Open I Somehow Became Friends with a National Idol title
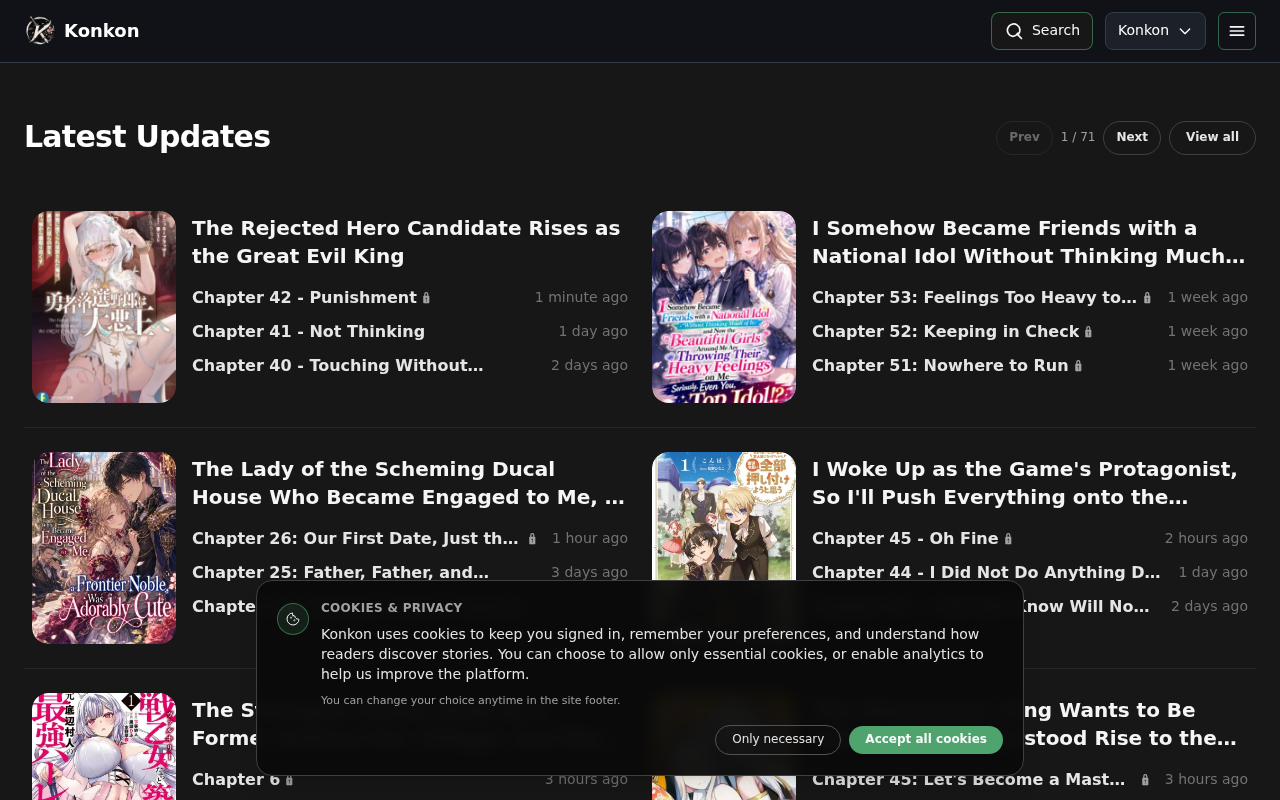Image resolution: width=1280 pixels, height=800 pixels. pyautogui.click(x=1028, y=242)
